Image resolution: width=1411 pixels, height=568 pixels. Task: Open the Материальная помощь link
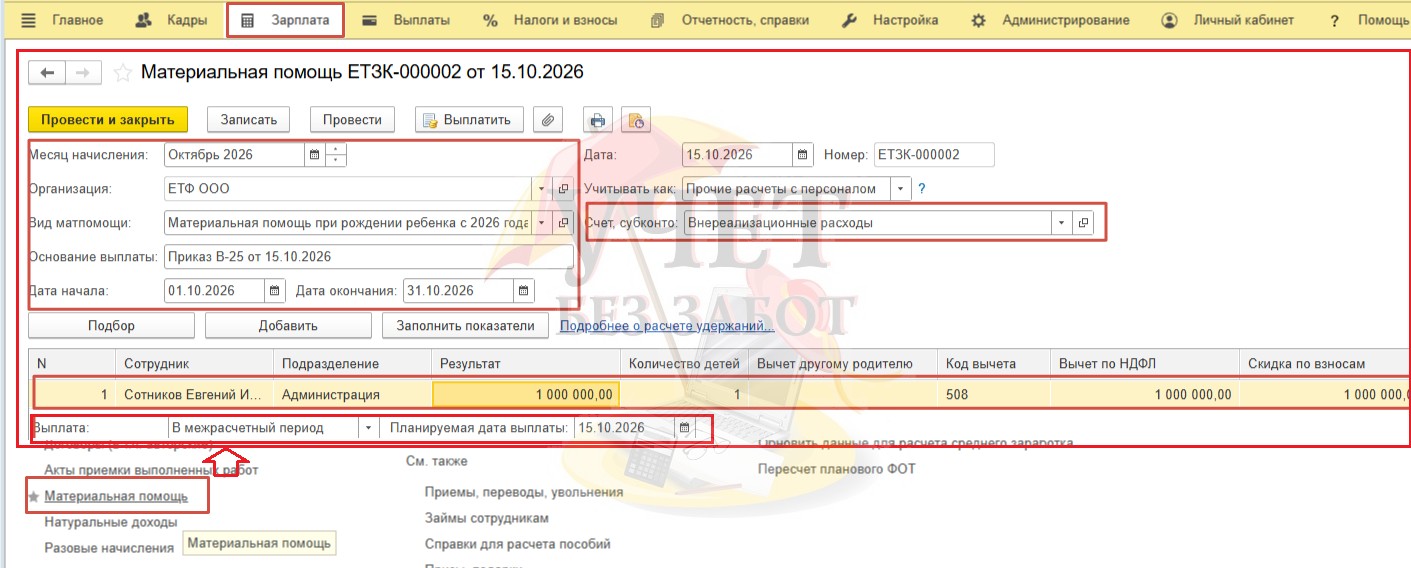pyautogui.click(x=117, y=496)
